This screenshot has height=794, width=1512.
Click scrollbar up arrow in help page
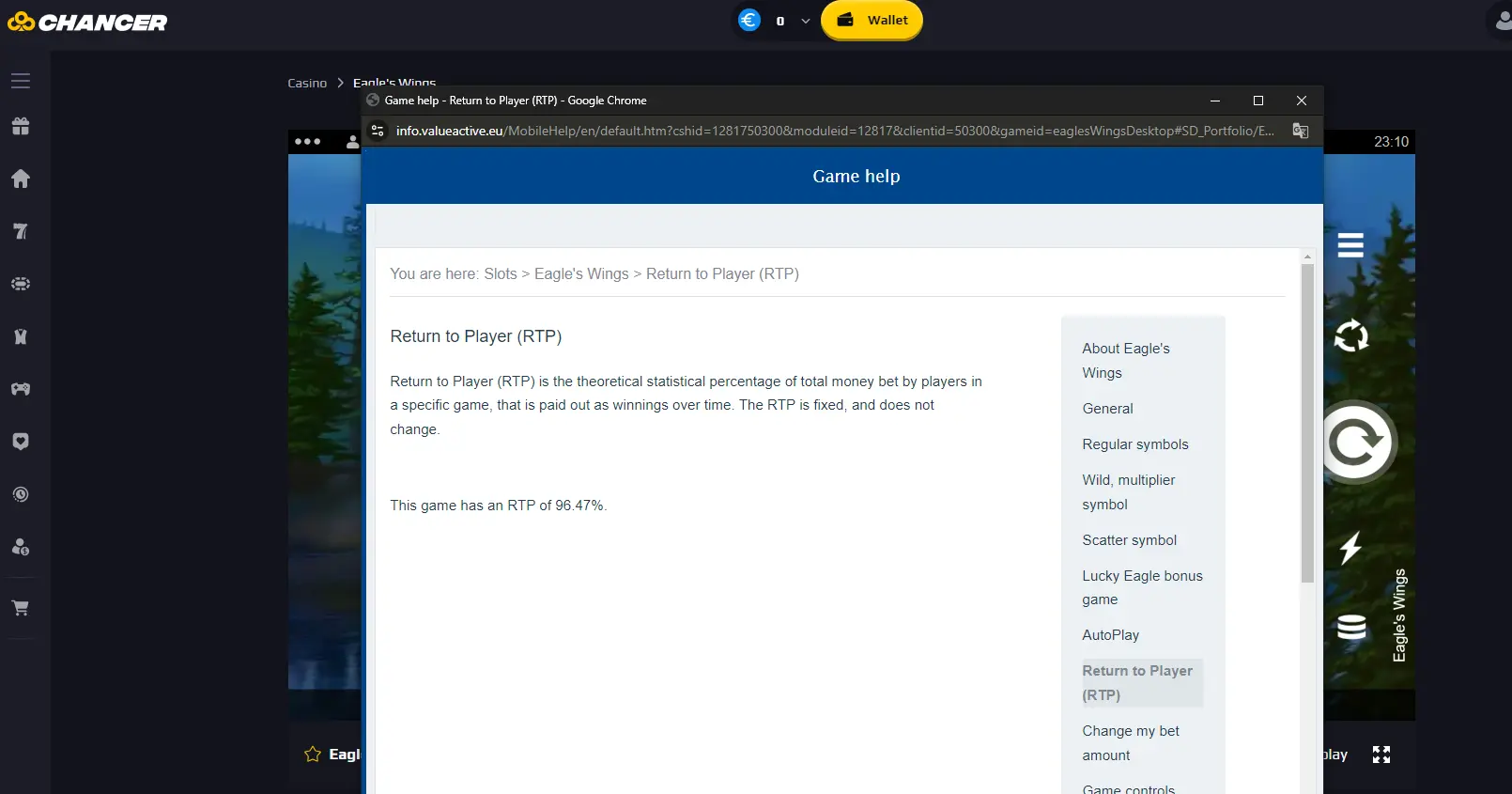click(x=1307, y=256)
